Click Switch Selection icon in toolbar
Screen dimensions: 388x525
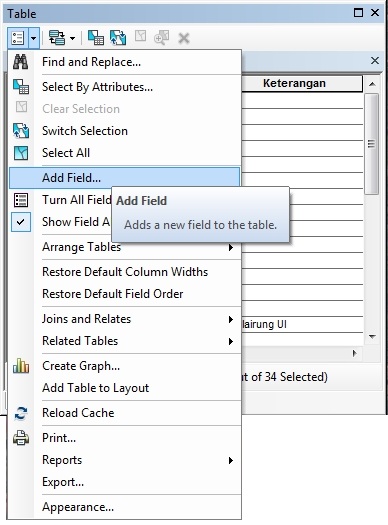tap(118, 38)
